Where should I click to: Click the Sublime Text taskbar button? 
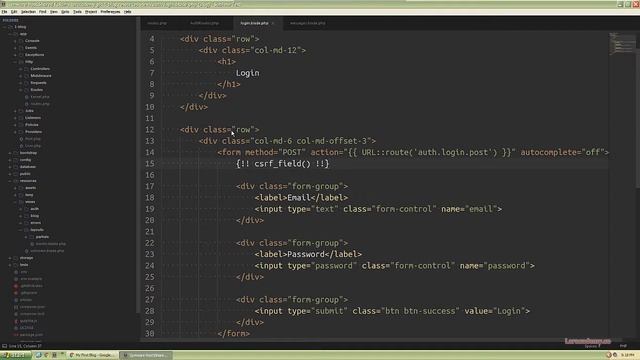tap(146, 356)
